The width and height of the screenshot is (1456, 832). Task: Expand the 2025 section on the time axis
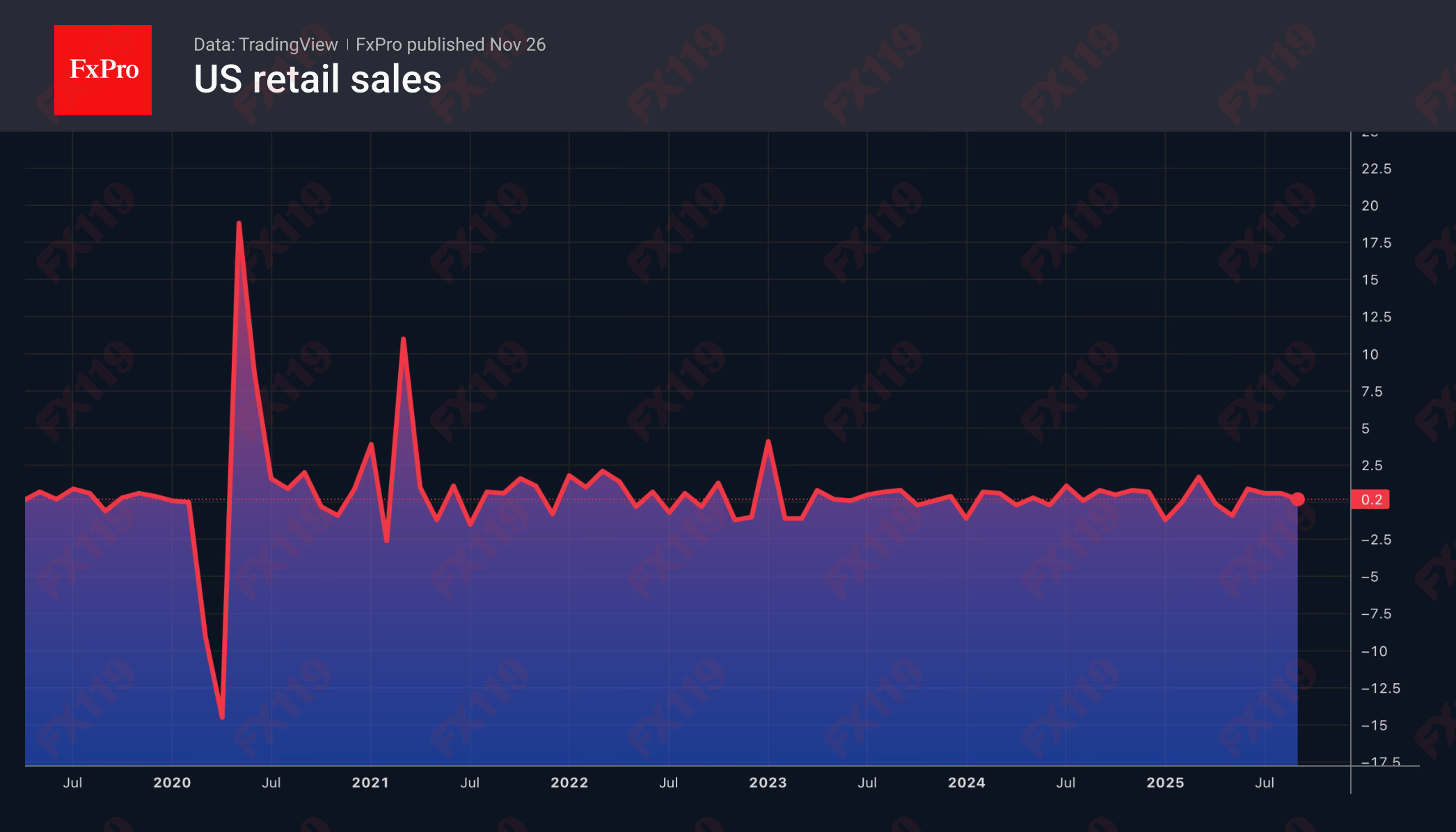coord(1166,783)
